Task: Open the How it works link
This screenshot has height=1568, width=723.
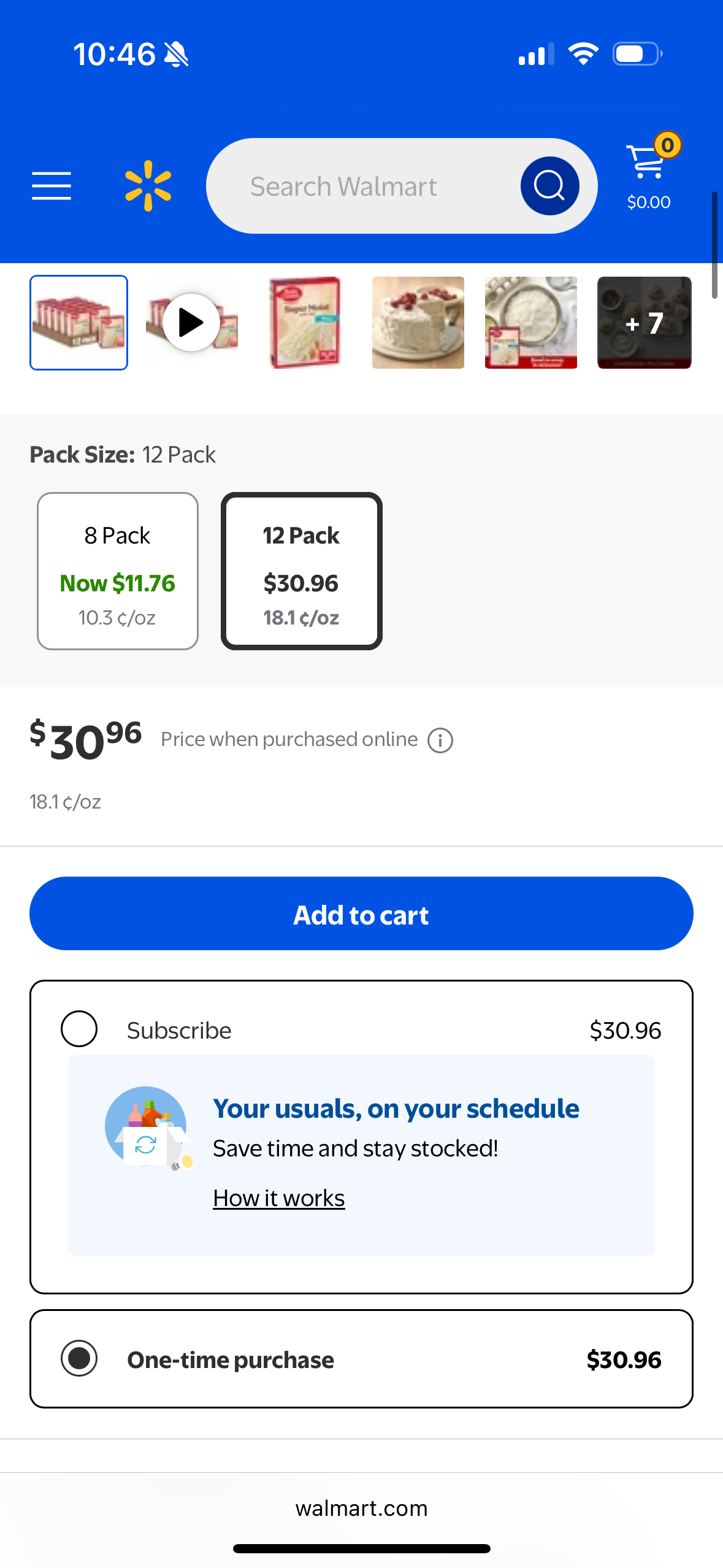Action: (279, 1197)
